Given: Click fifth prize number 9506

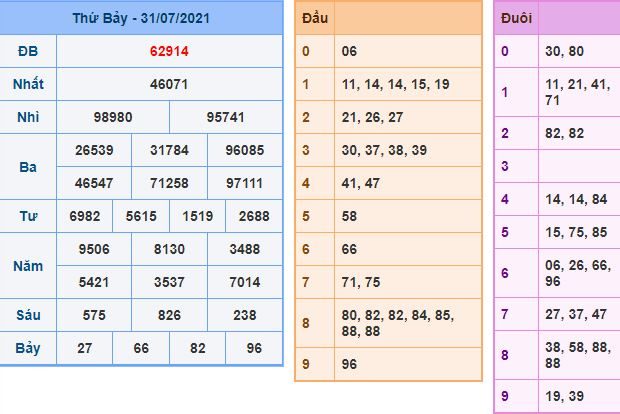Looking at the screenshot, I should 94,249.
